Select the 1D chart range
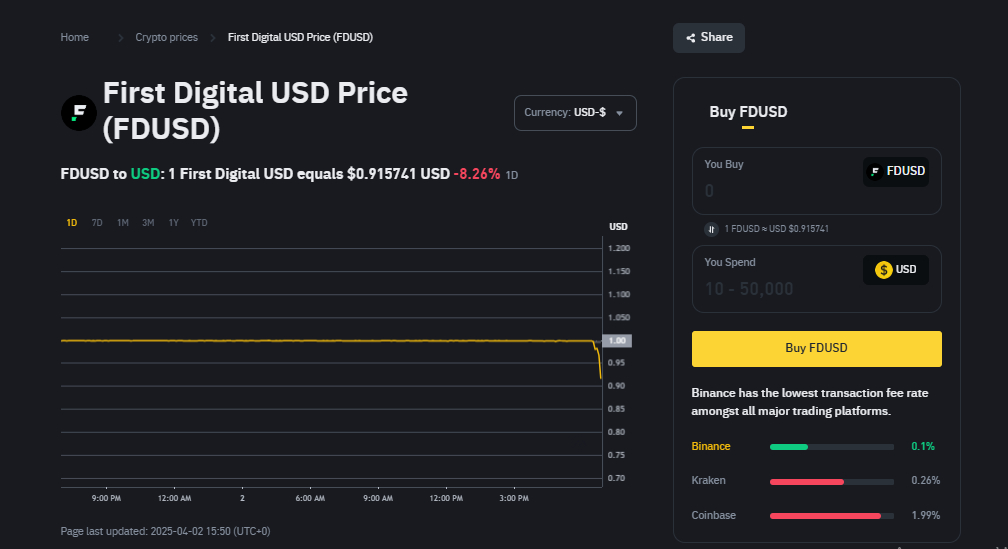 click(72, 222)
